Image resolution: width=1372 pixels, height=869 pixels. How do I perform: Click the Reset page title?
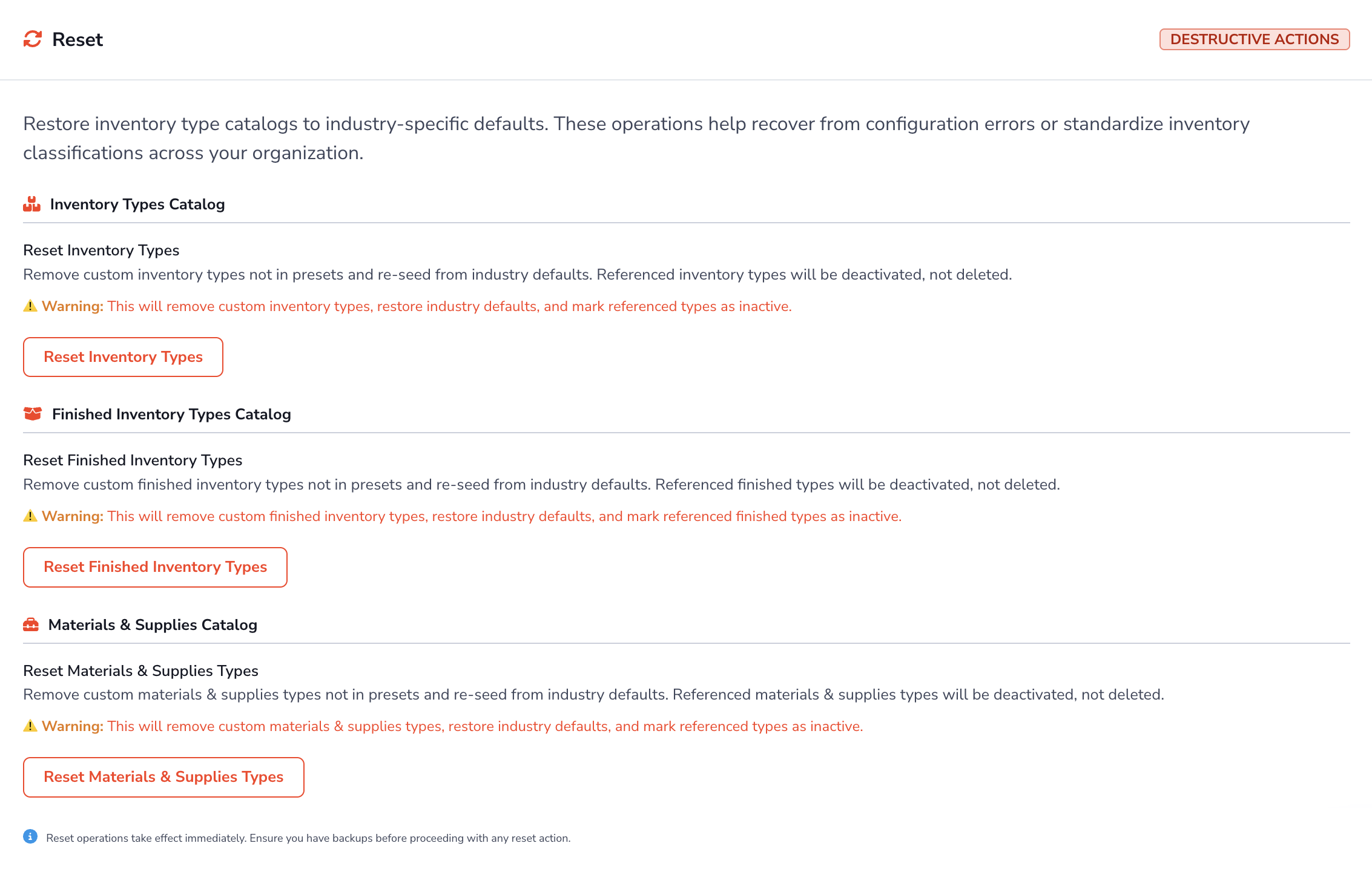(78, 39)
